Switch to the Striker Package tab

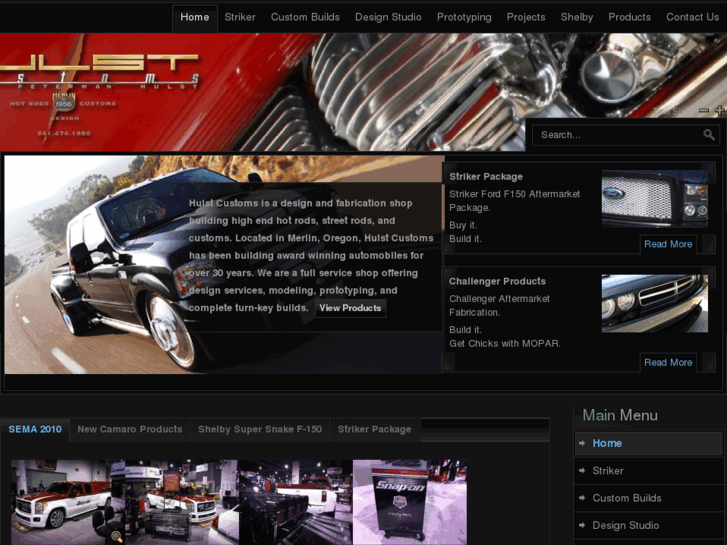click(x=375, y=430)
